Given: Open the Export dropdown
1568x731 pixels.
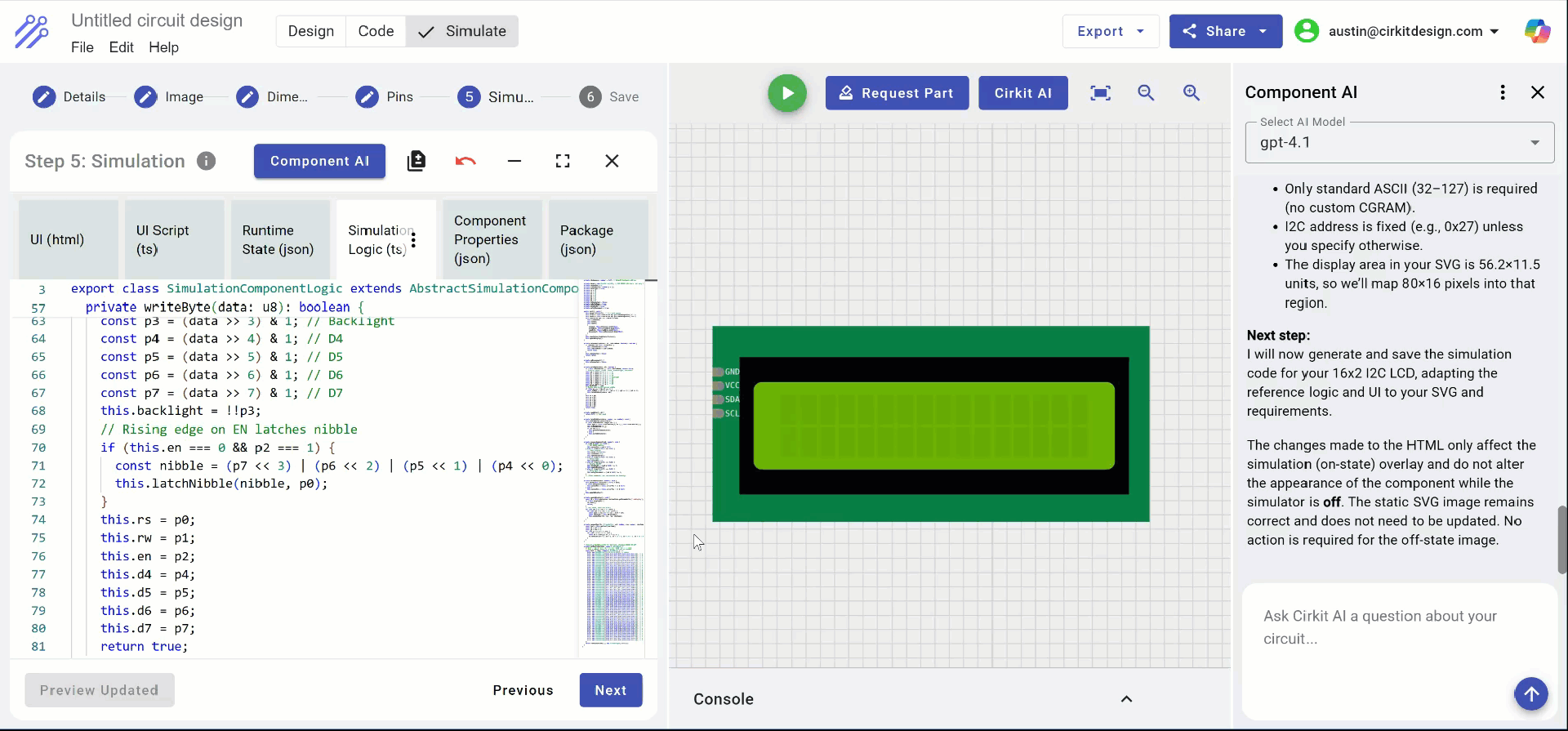Looking at the screenshot, I should (1111, 31).
